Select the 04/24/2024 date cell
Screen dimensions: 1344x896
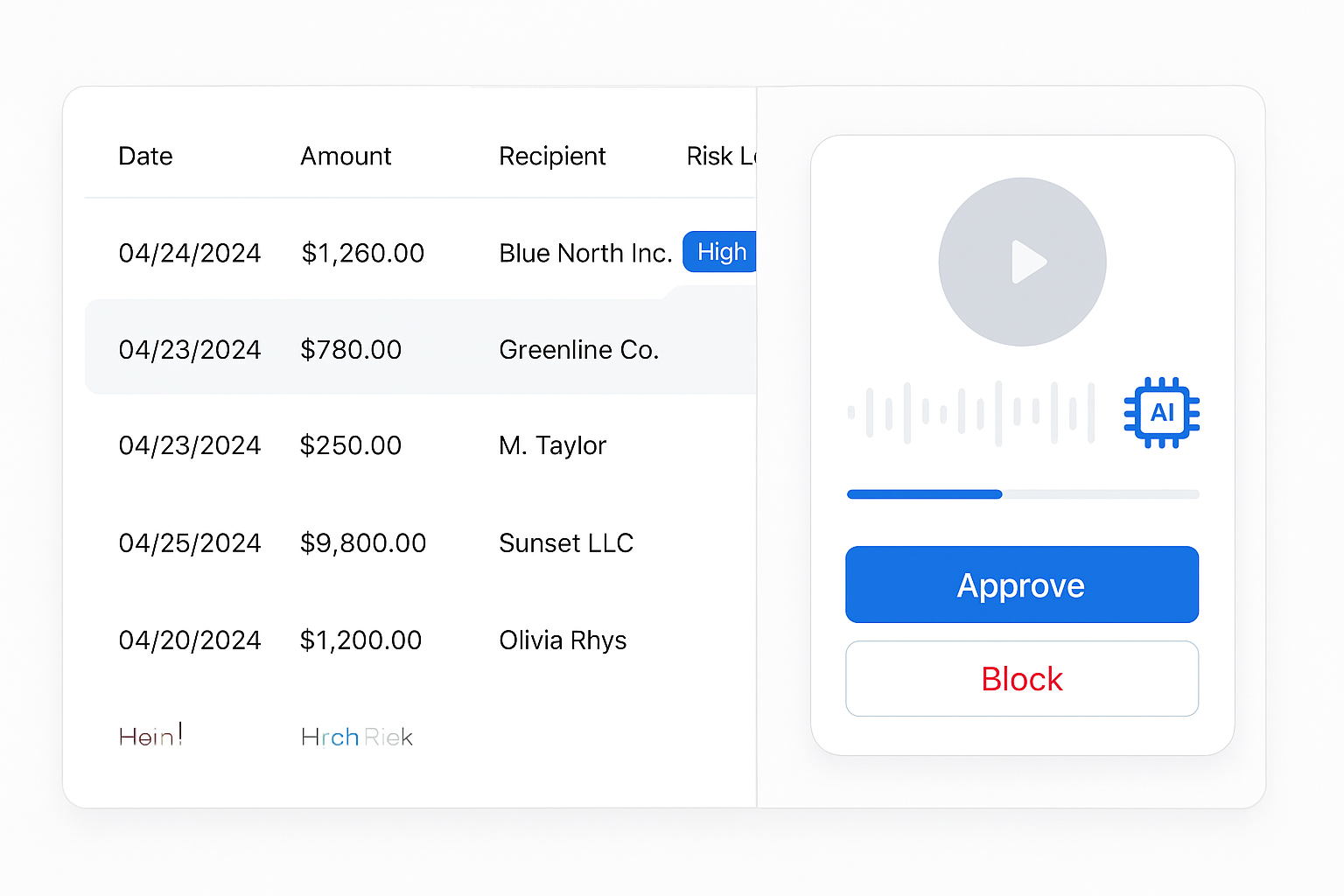[x=190, y=253]
